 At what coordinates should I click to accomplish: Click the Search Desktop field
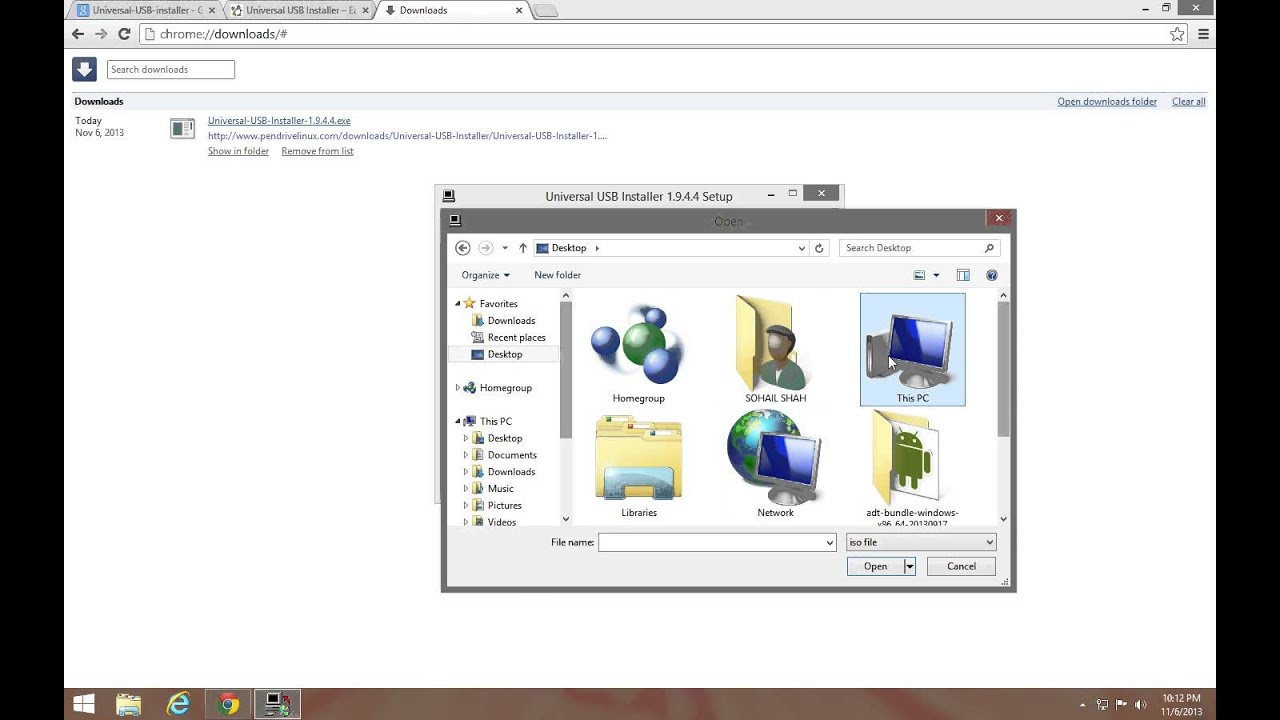coord(911,248)
